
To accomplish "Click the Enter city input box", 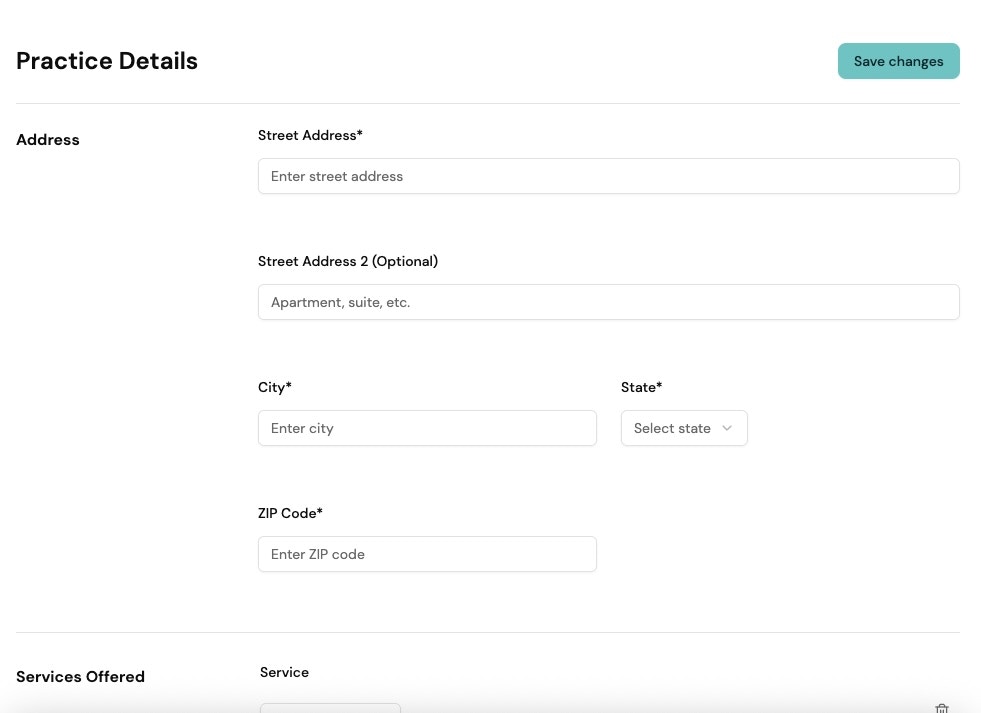I will coord(427,428).
